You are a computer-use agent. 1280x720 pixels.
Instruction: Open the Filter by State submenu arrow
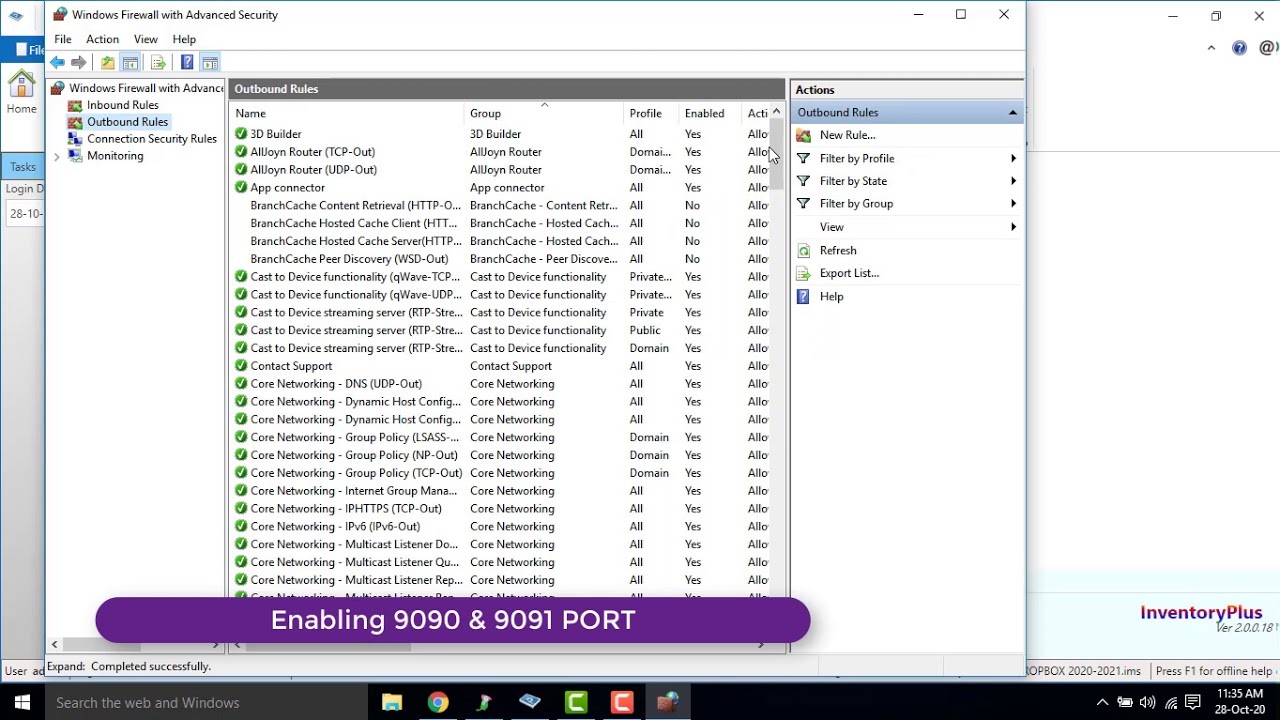tap(1013, 181)
